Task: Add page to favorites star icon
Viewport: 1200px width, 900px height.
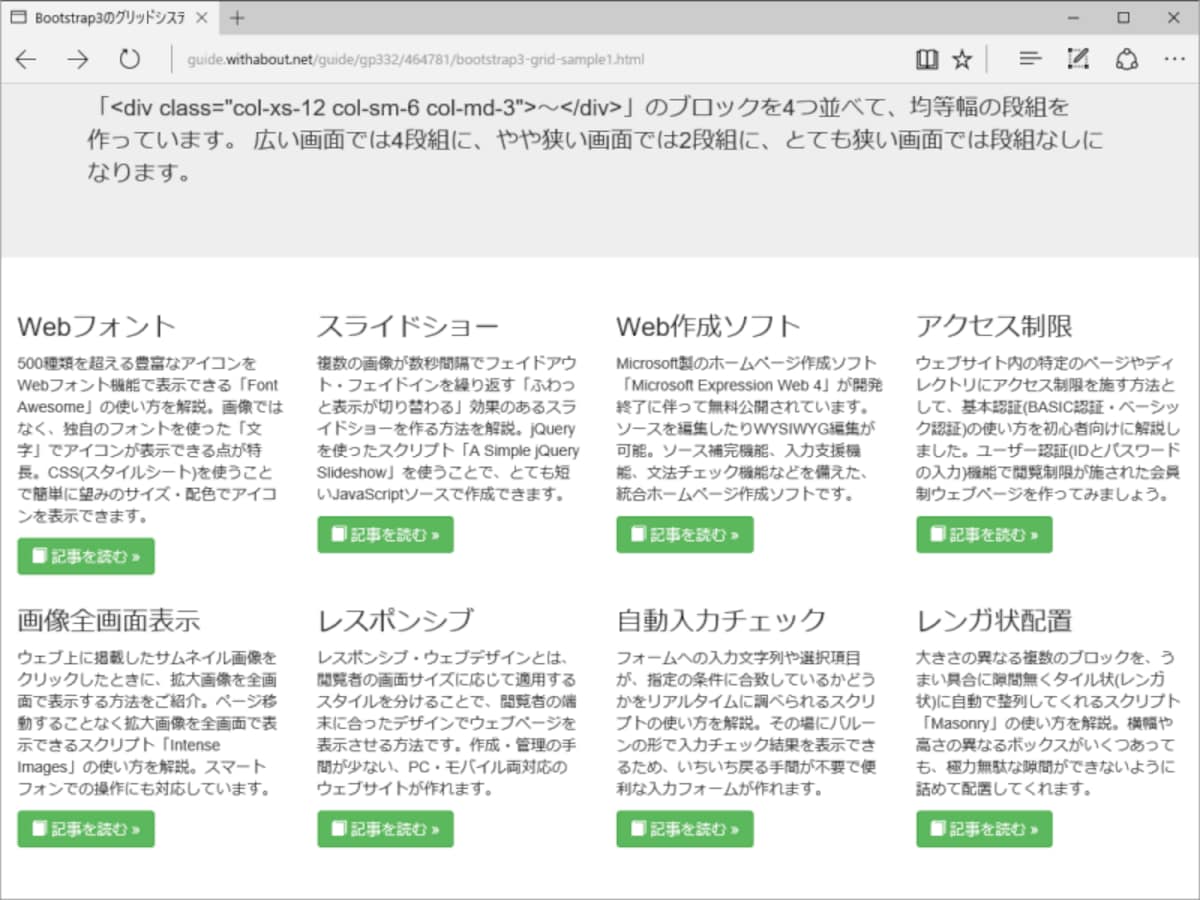Action: point(962,60)
